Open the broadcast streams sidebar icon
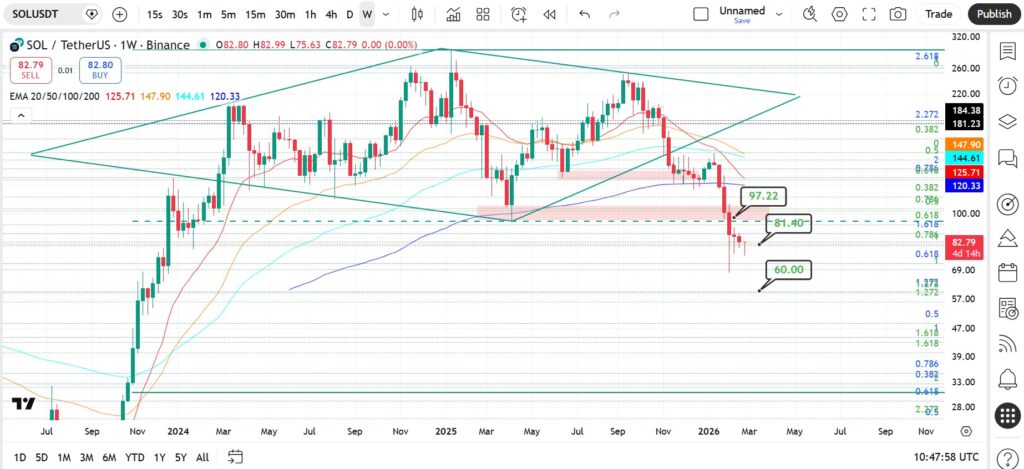The image size is (1024, 469). [x=1007, y=342]
